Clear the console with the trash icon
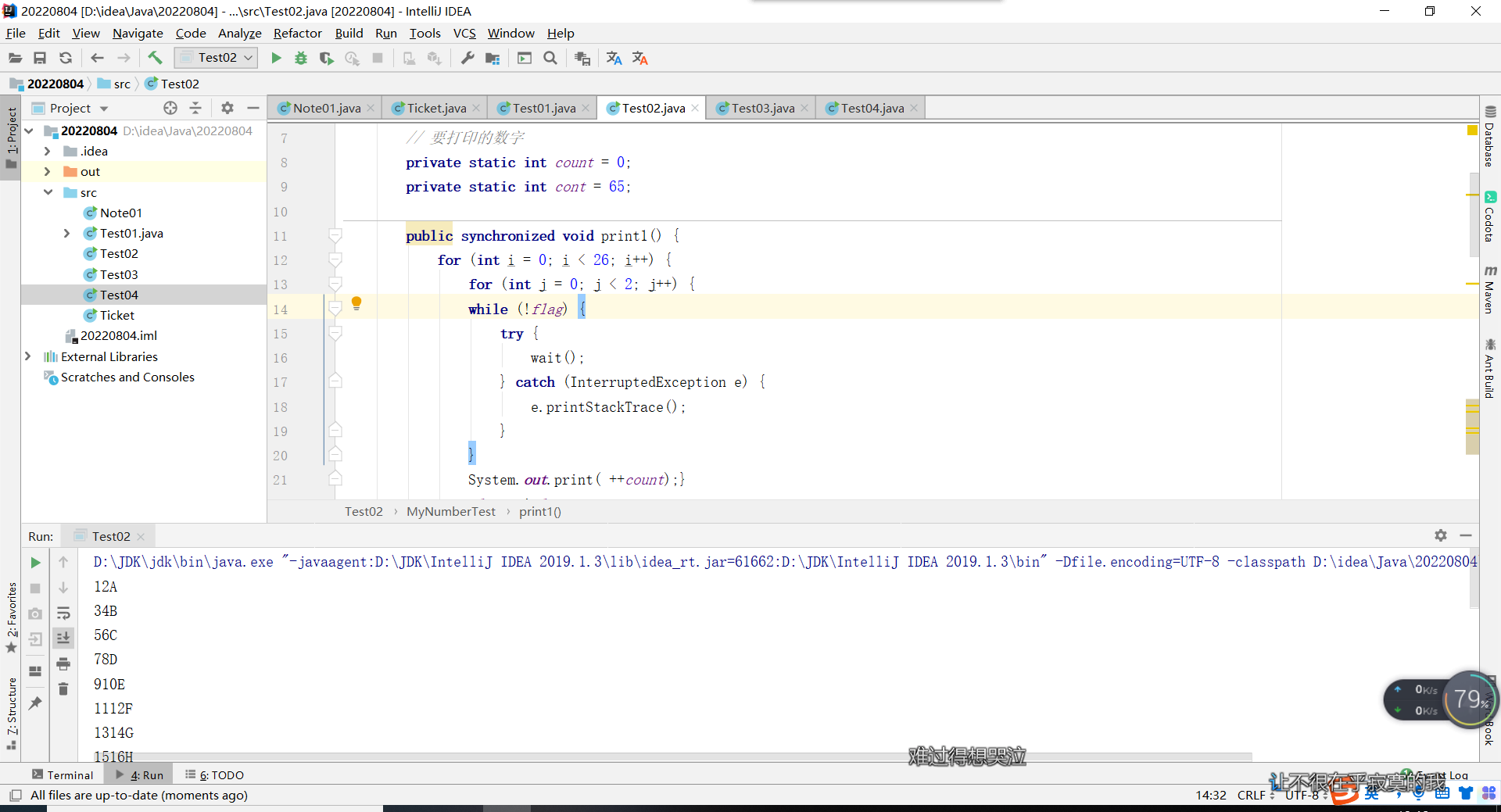Image resolution: width=1501 pixels, height=812 pixels. pos(63,689)
